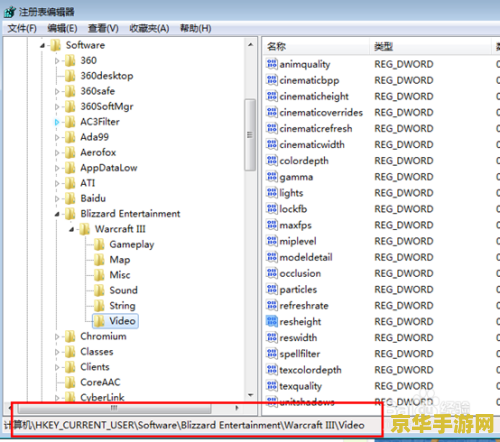Click REG_DWORD type in gamma row
The height and width of the screenshot is (442, 500).
(x=404, y=177)
